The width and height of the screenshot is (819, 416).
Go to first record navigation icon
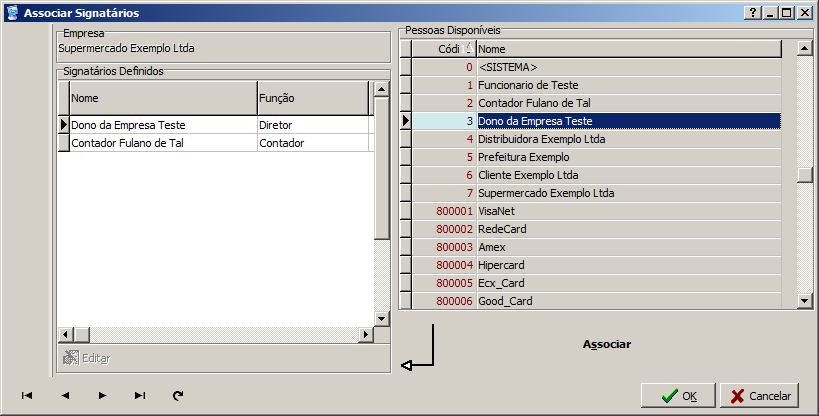[27, 396]
